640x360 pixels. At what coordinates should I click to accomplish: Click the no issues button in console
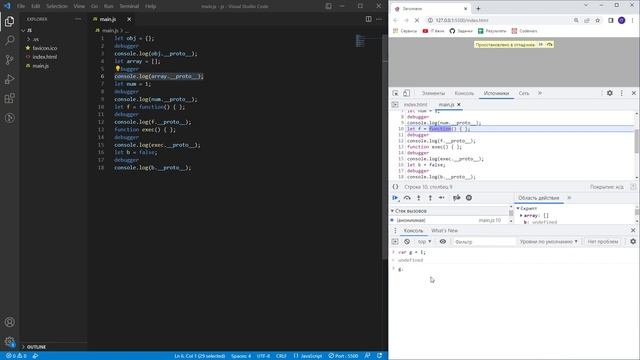click(603, 242)
